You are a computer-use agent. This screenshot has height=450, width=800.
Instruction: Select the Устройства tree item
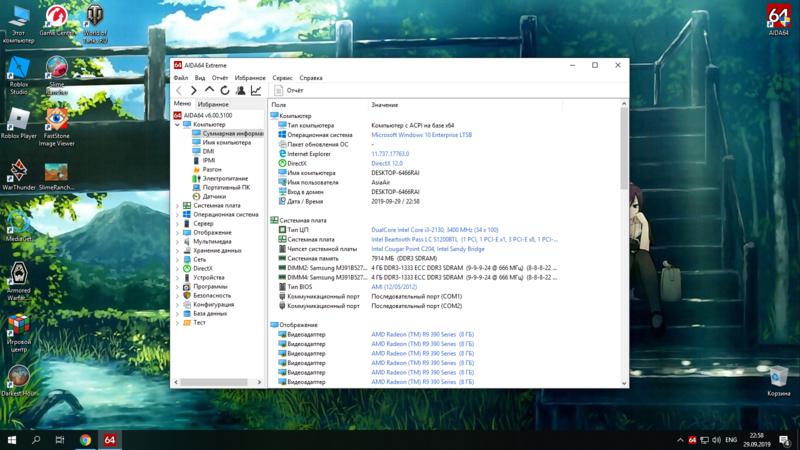(204, 278)
